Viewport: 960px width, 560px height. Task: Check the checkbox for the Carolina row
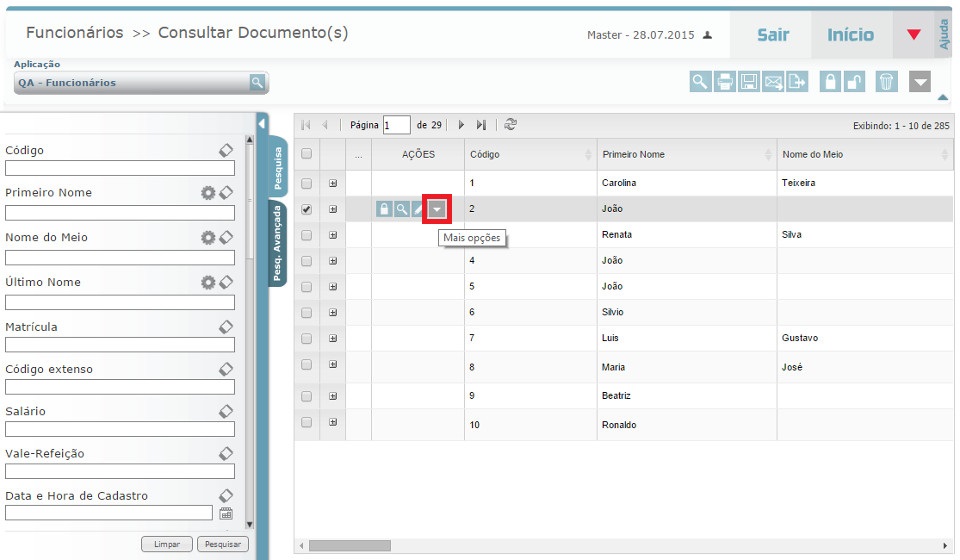(306, 183)
